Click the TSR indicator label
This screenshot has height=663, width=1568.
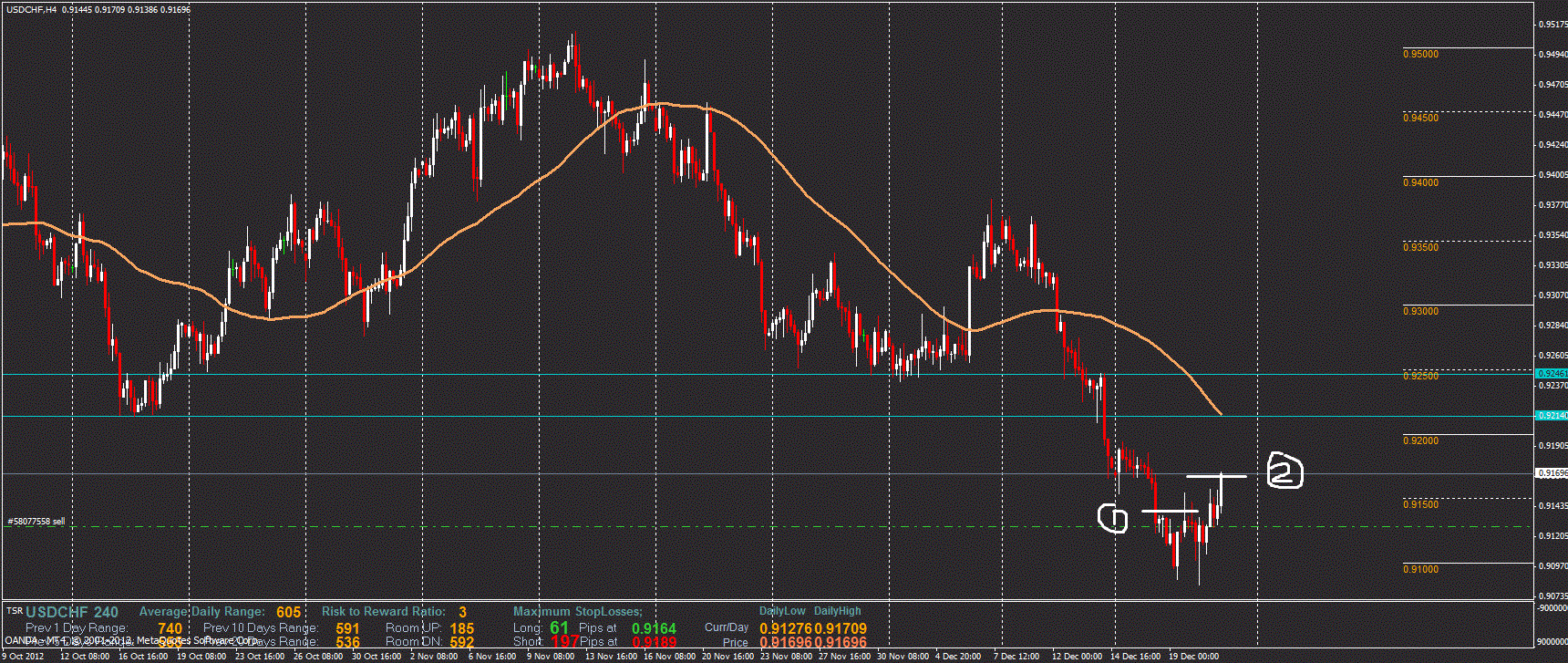click(x=14, y=611)
